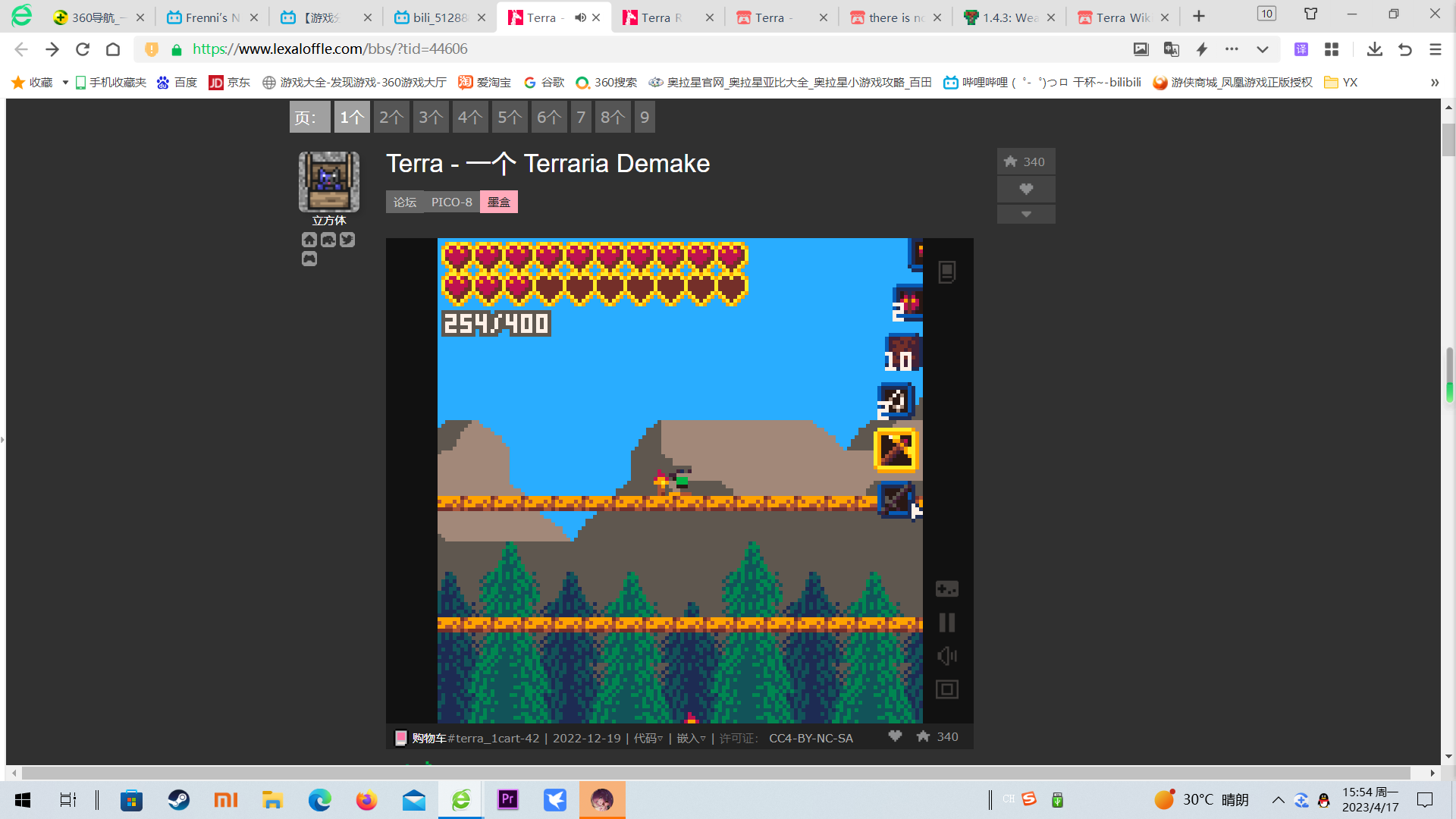Switch to the 1.4.3: Wea browser tab
Screen dimensions: 1456x819
click(x=1009, y=17)
